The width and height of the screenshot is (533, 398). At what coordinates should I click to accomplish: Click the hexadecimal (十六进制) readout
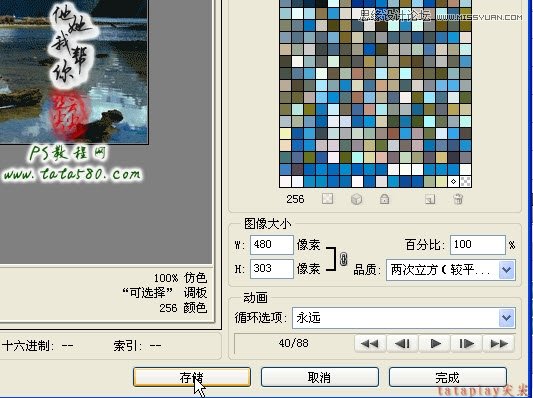click(x=37, y=346)
